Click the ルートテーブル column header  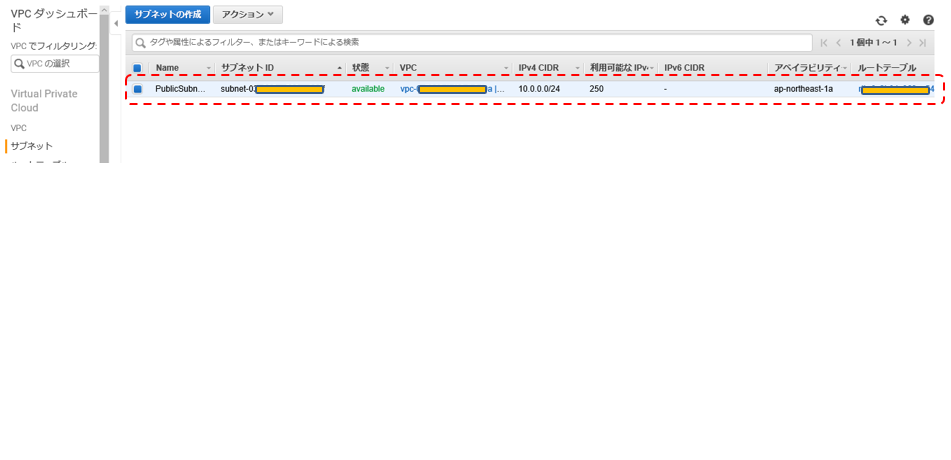coord(887,68)
